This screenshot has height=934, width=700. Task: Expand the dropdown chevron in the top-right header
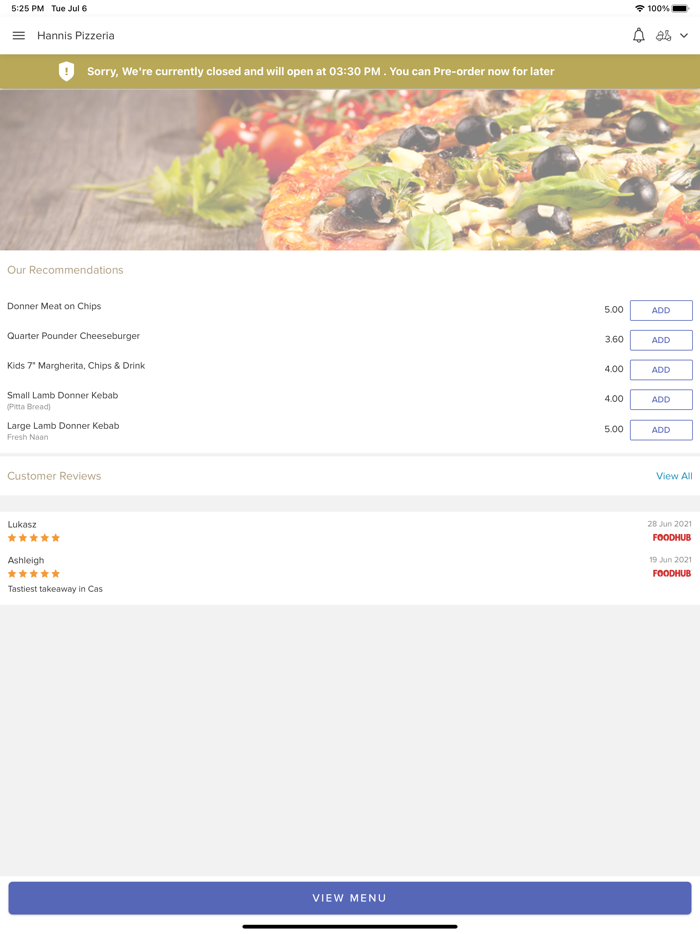(684, 35)
